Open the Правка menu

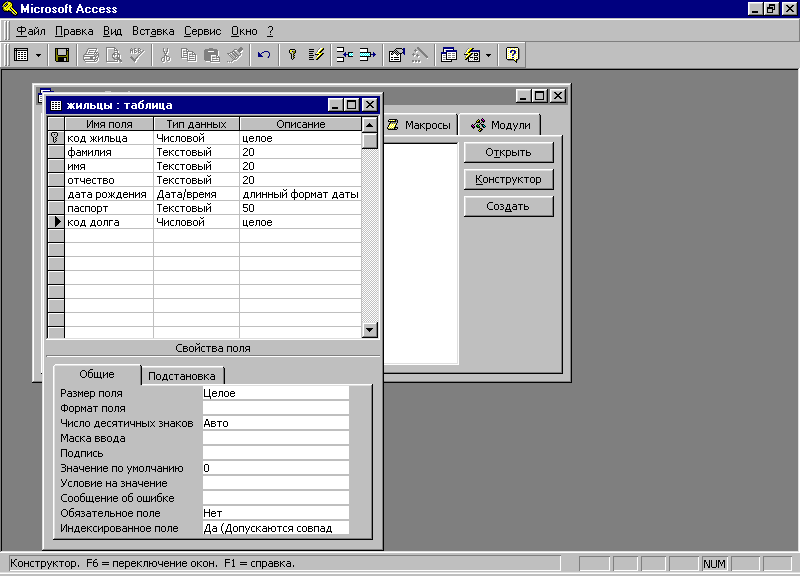tap(74, 31)
